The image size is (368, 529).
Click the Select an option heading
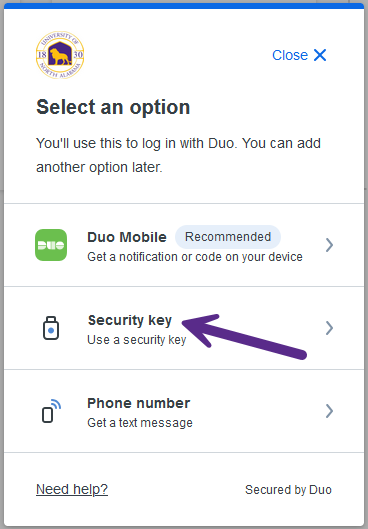pos(113,107)
